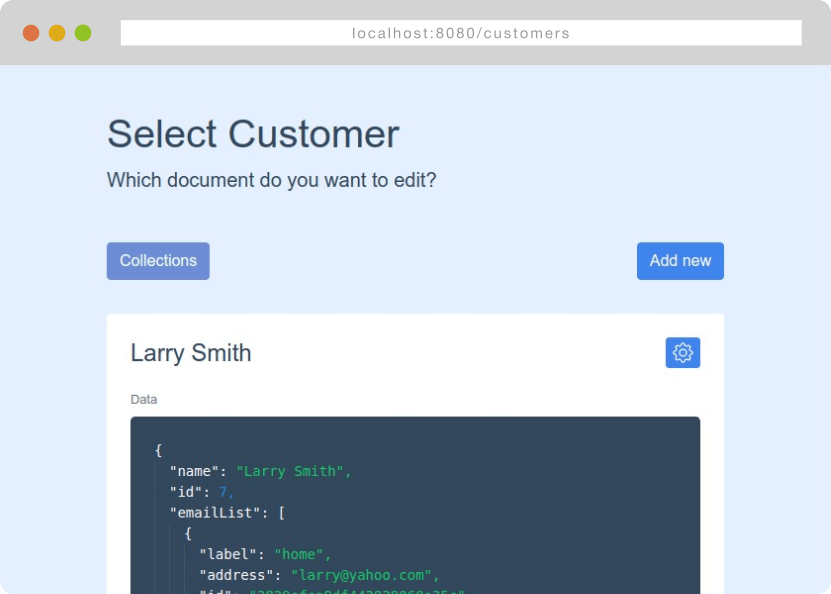Click "Which document do you want to edit?" text

pyautogui.click(x=271, y=180)
